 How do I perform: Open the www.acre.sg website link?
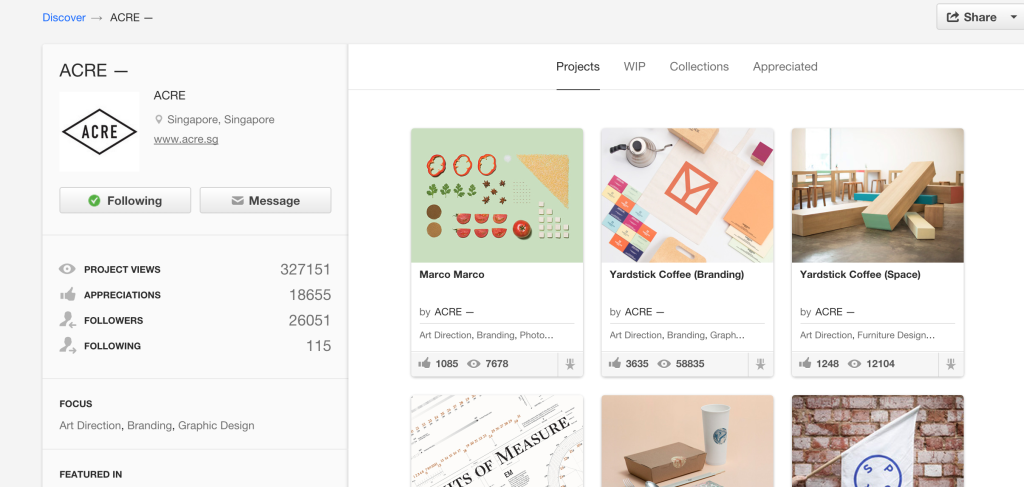tap(186, 139)
